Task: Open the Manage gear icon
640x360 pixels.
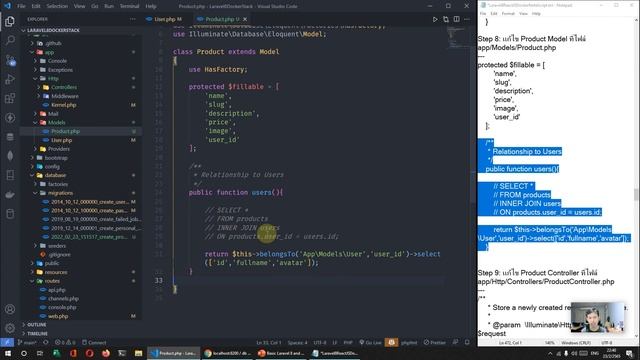Action: [x=10, y=328]
